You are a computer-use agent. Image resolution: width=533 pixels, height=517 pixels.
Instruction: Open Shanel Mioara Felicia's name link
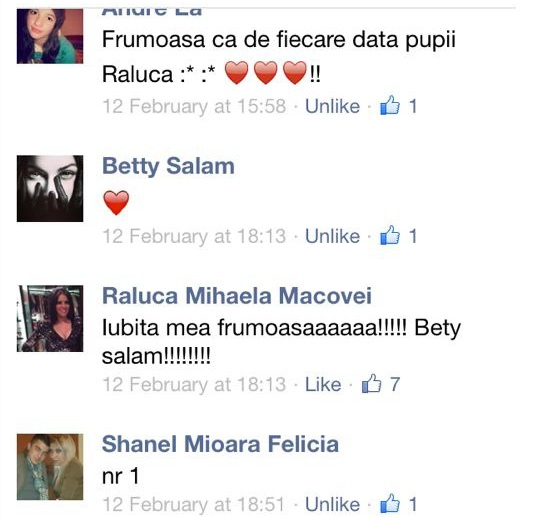(221, 444)
